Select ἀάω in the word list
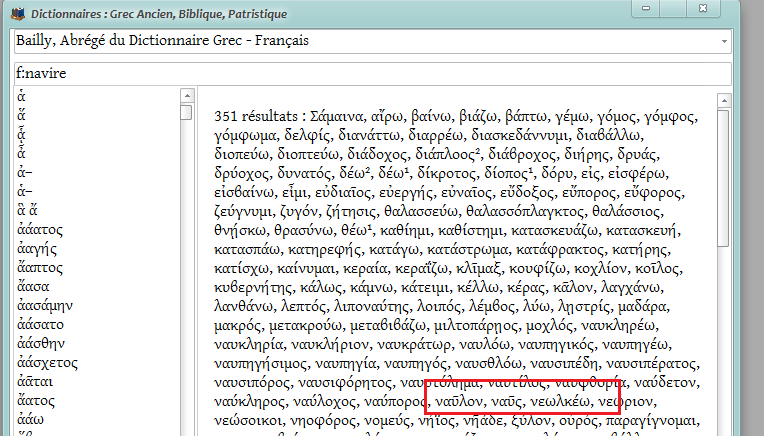The image size is (764, 436). click(x=30, y=420)
